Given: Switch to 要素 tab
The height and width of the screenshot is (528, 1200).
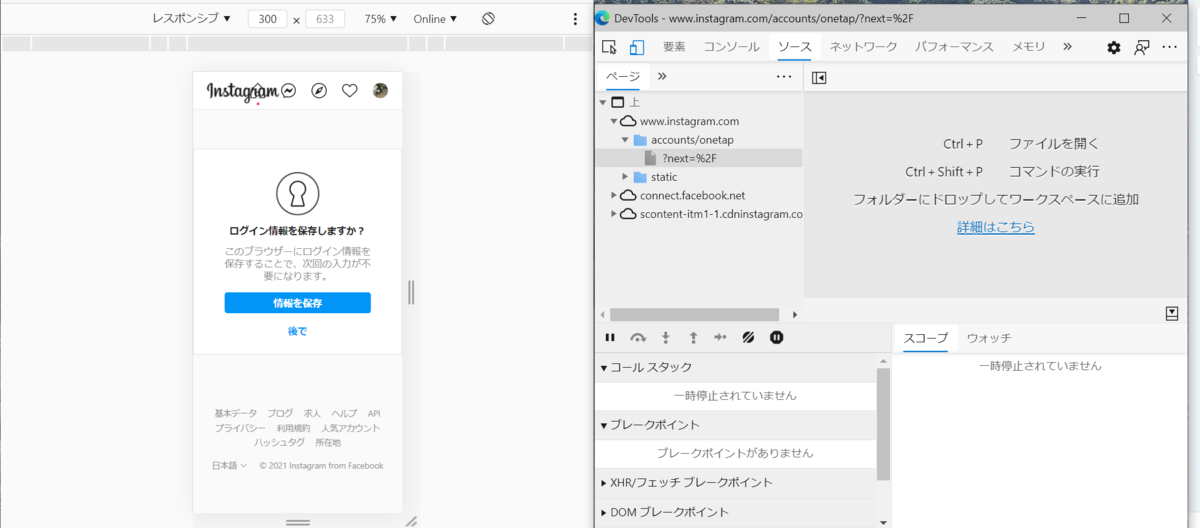Looking at the screenshot, I should [x=674, y=47].
